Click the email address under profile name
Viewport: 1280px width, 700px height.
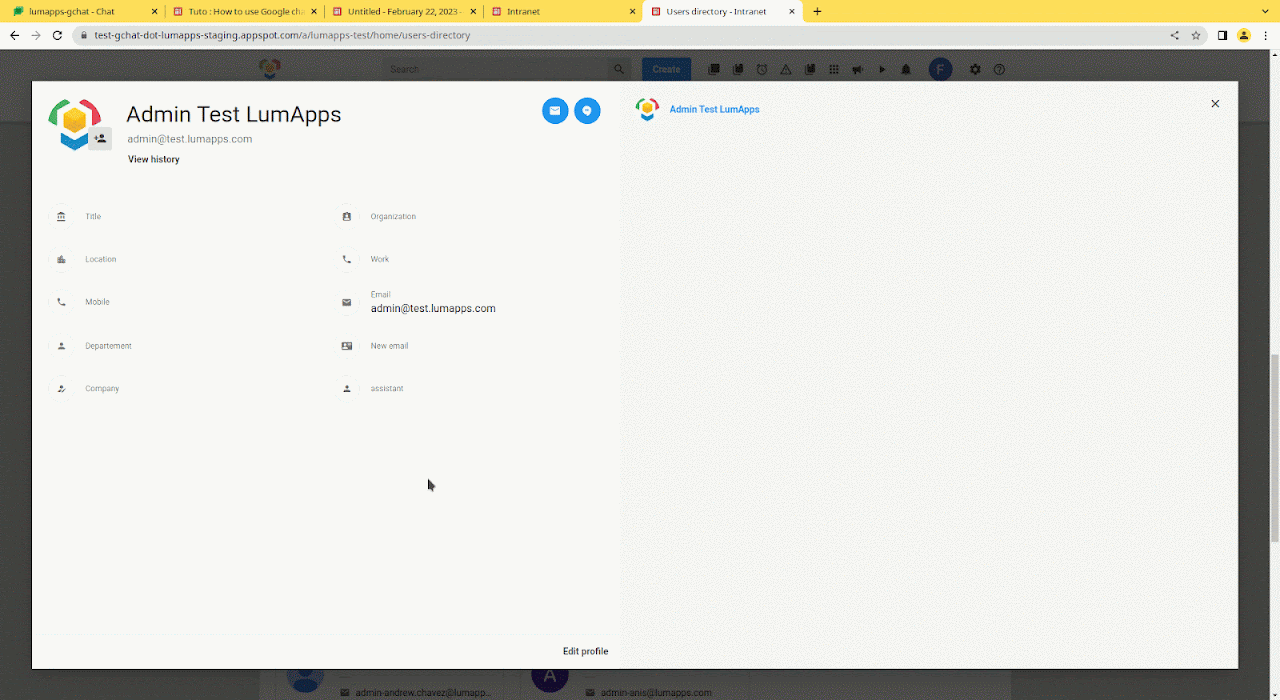pos(190,139)
